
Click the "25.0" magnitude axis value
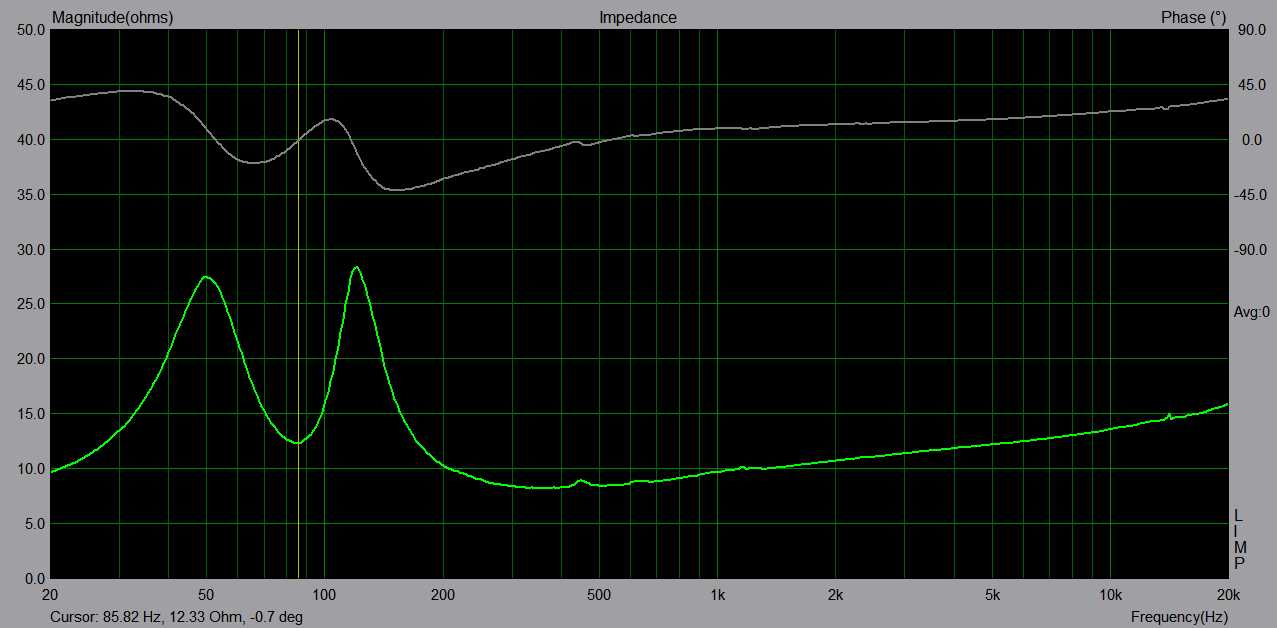[x=32, y=305]
